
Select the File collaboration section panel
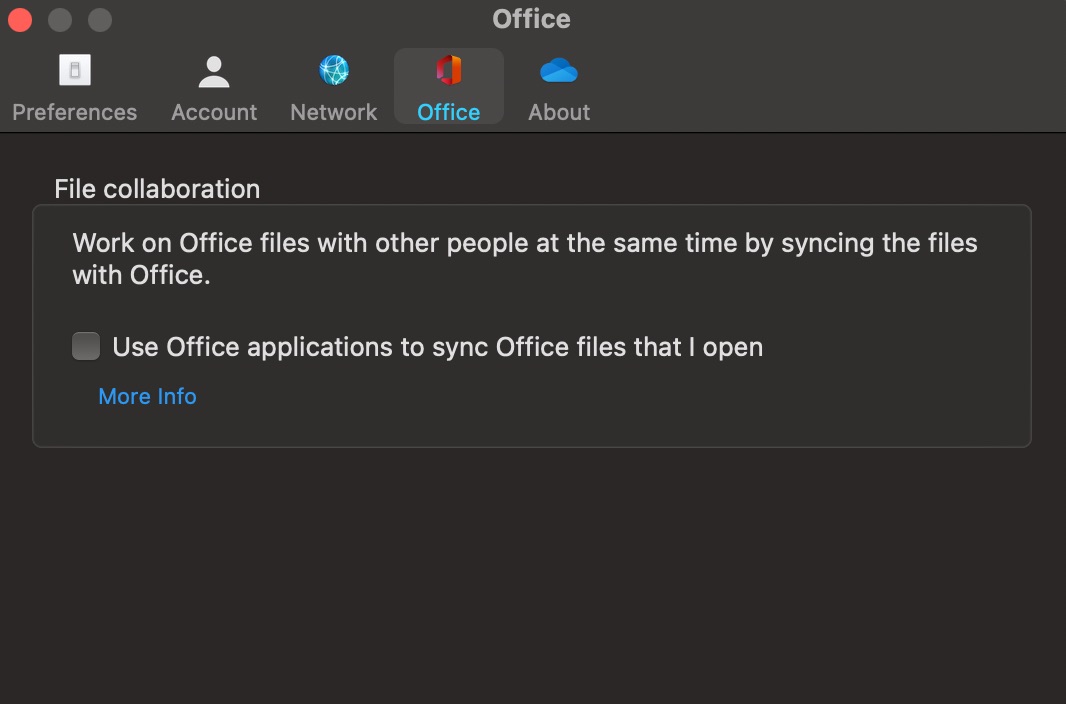pos(532,325)
